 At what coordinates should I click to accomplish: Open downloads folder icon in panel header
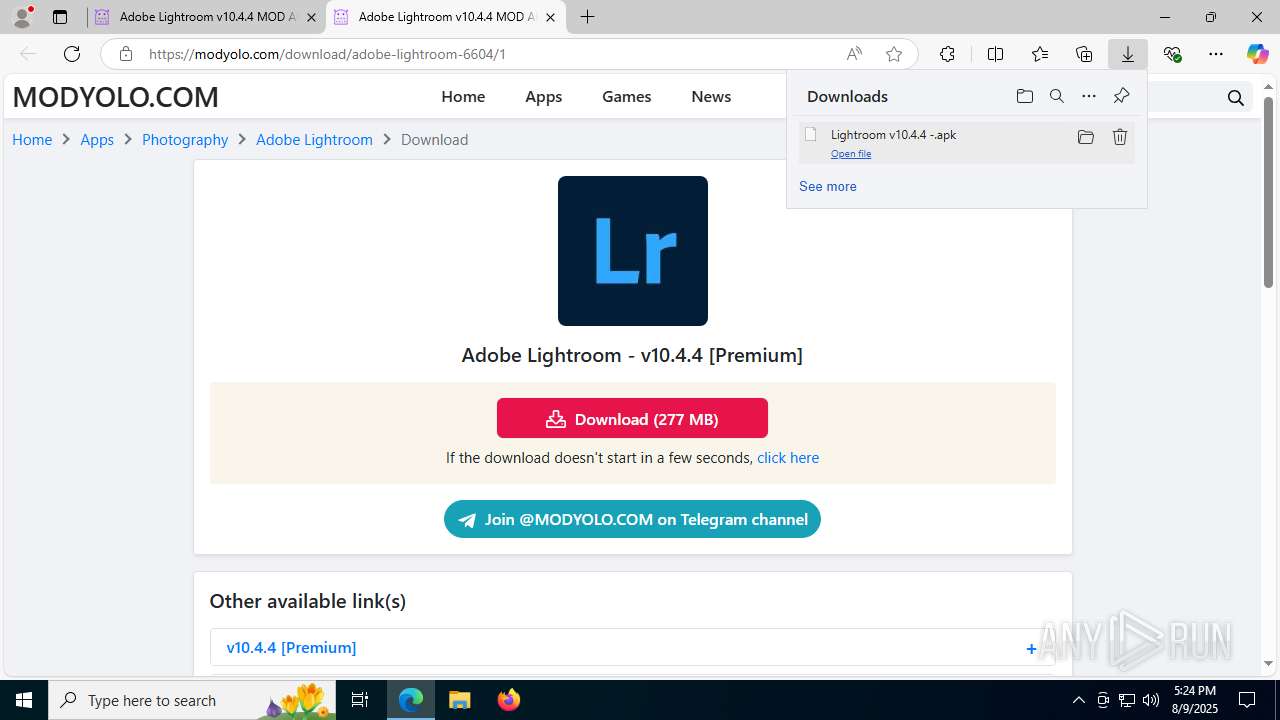coord(1025,96)
